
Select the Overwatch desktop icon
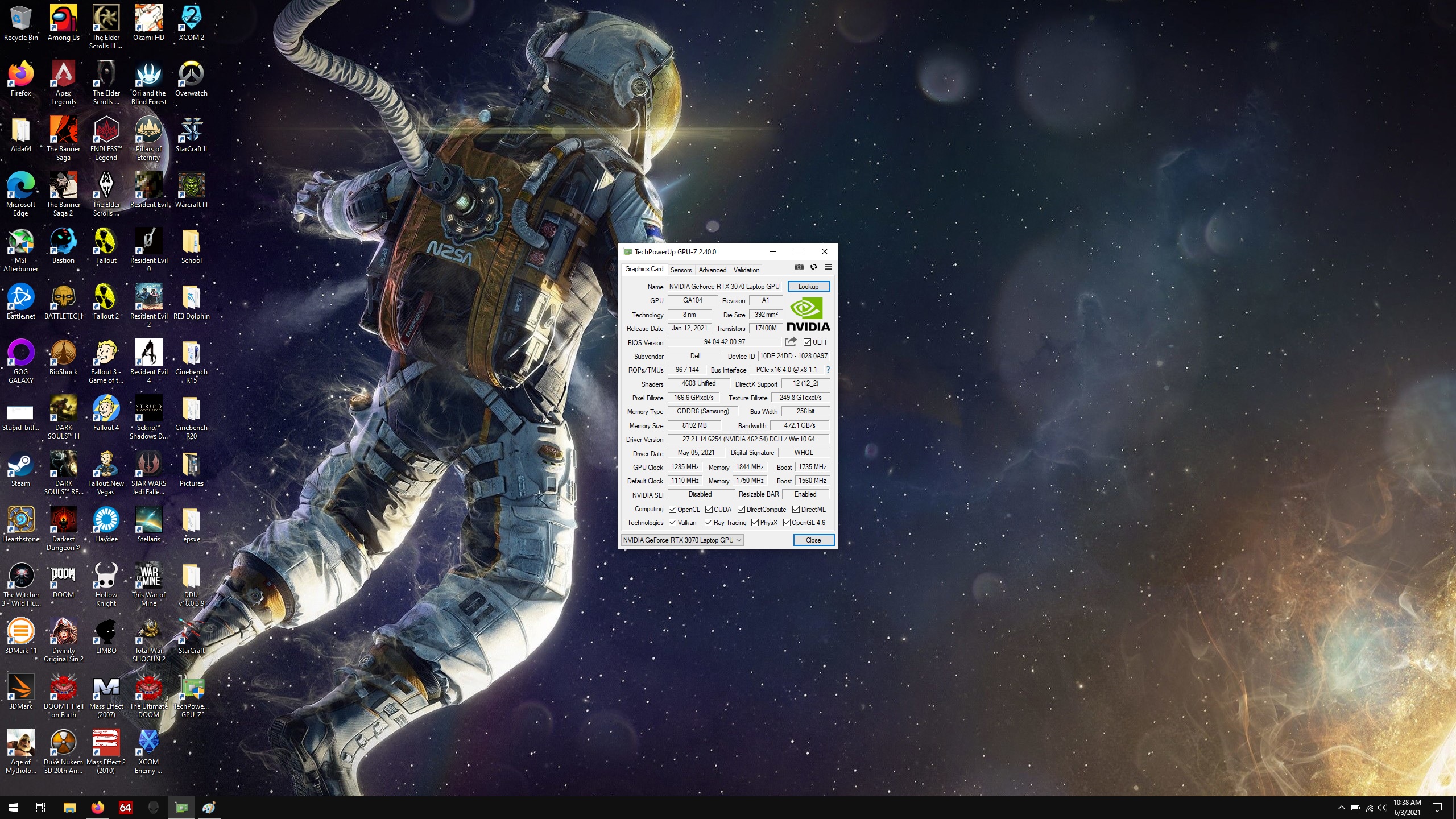coord(191,79)
